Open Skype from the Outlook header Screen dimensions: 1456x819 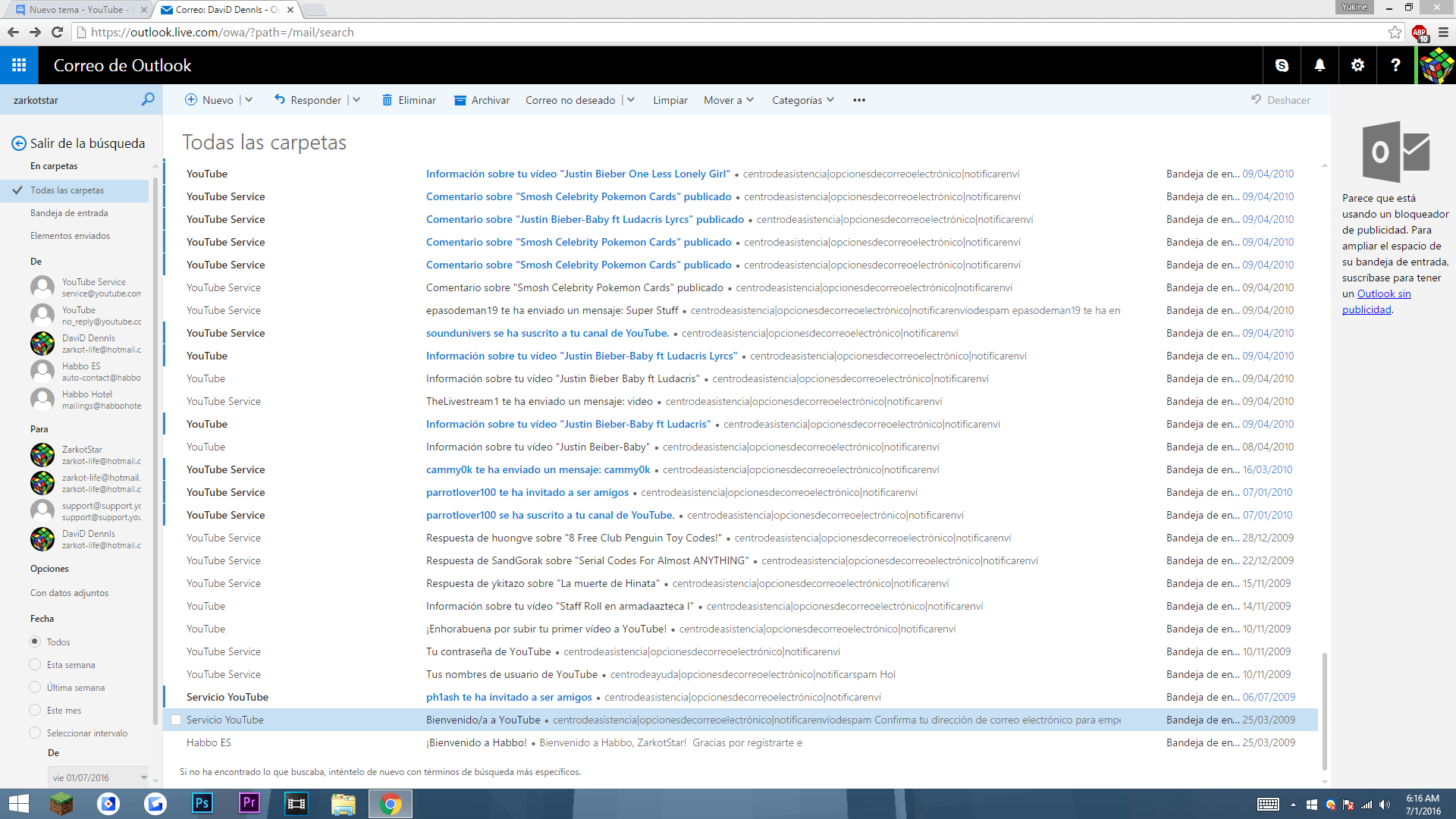coord(1282,65)
